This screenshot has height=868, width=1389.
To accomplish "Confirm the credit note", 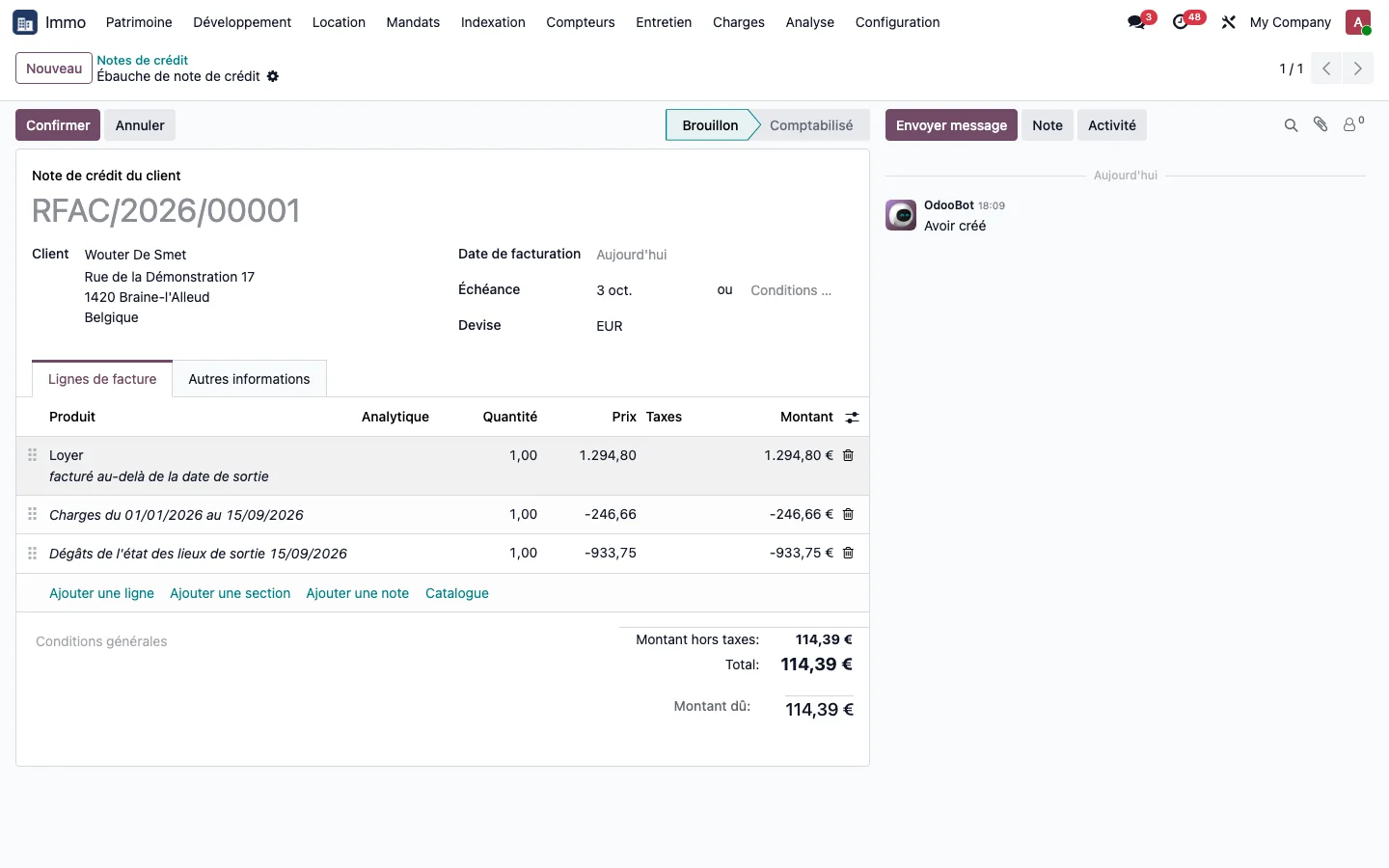I will click(x=58, y=125).
